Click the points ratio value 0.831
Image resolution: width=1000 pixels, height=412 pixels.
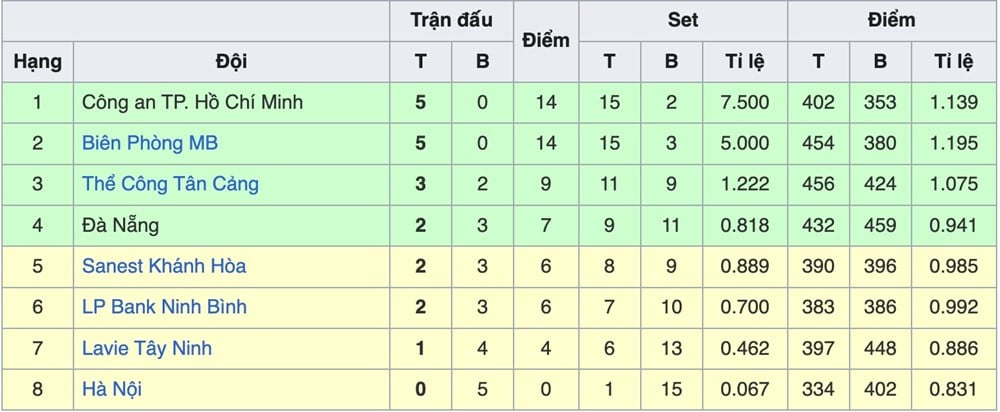click(954, 389)
